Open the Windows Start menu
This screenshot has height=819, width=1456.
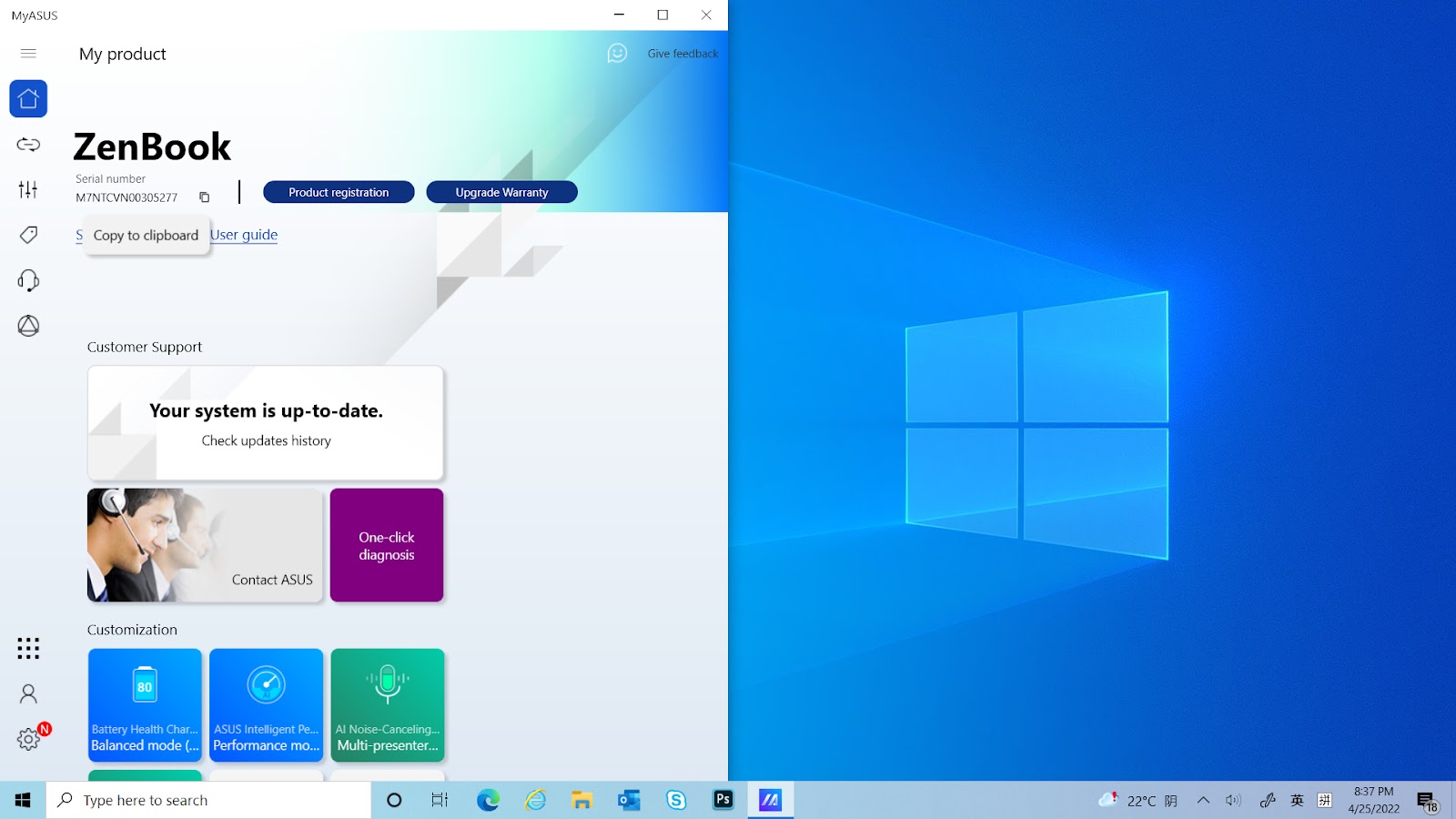pos(23,800)
